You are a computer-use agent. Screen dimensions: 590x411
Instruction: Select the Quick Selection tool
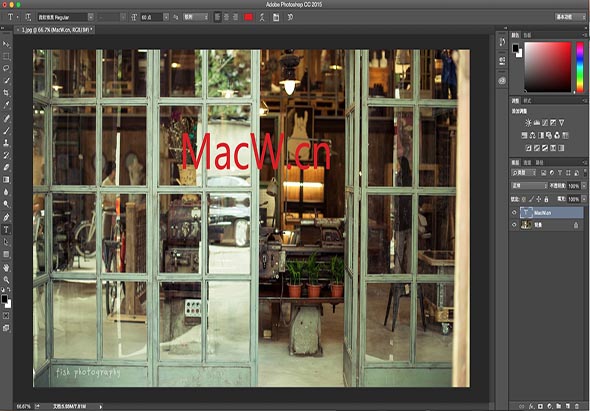[x=6, y=81]
